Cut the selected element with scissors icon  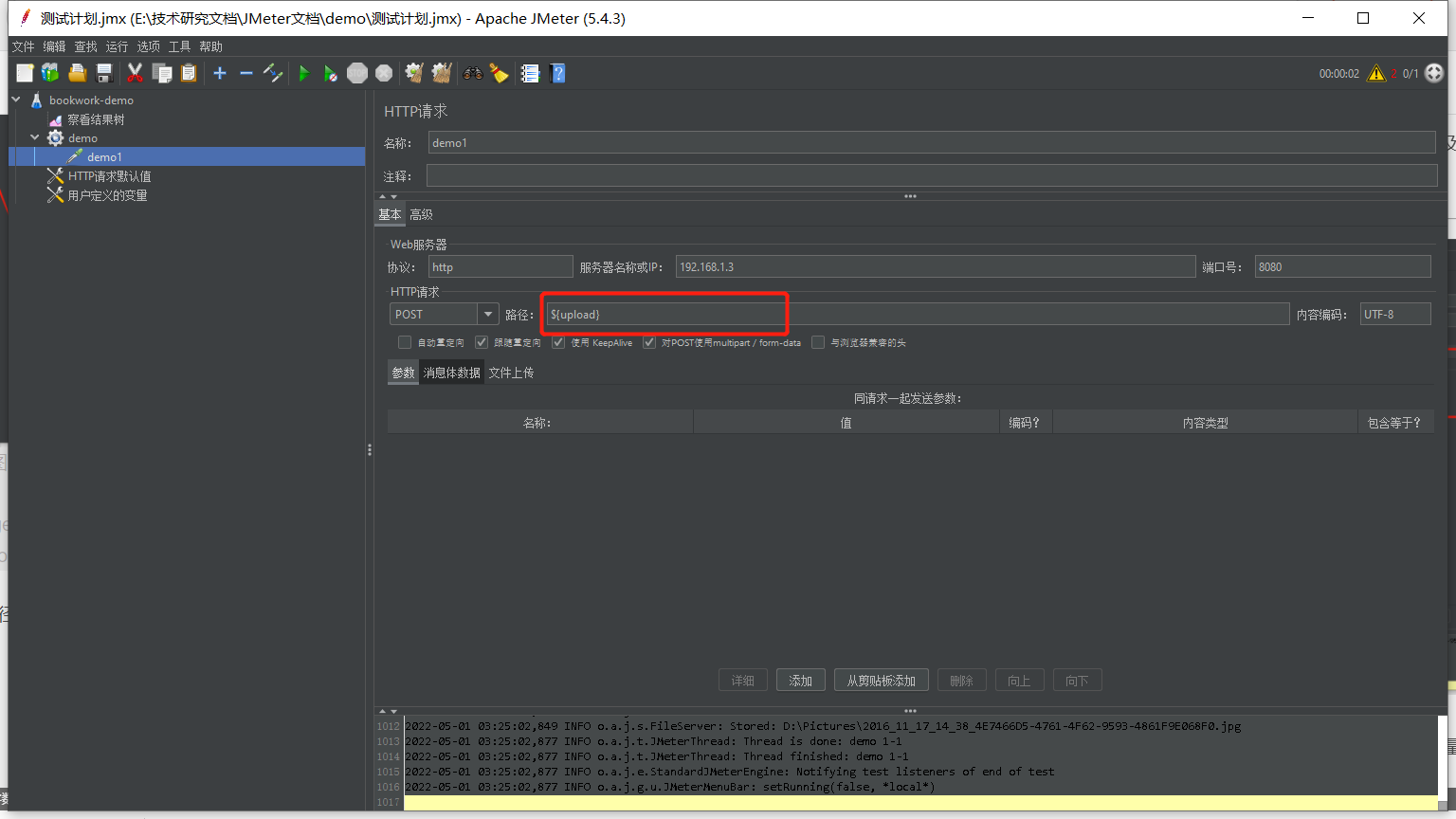pos(135,73)
